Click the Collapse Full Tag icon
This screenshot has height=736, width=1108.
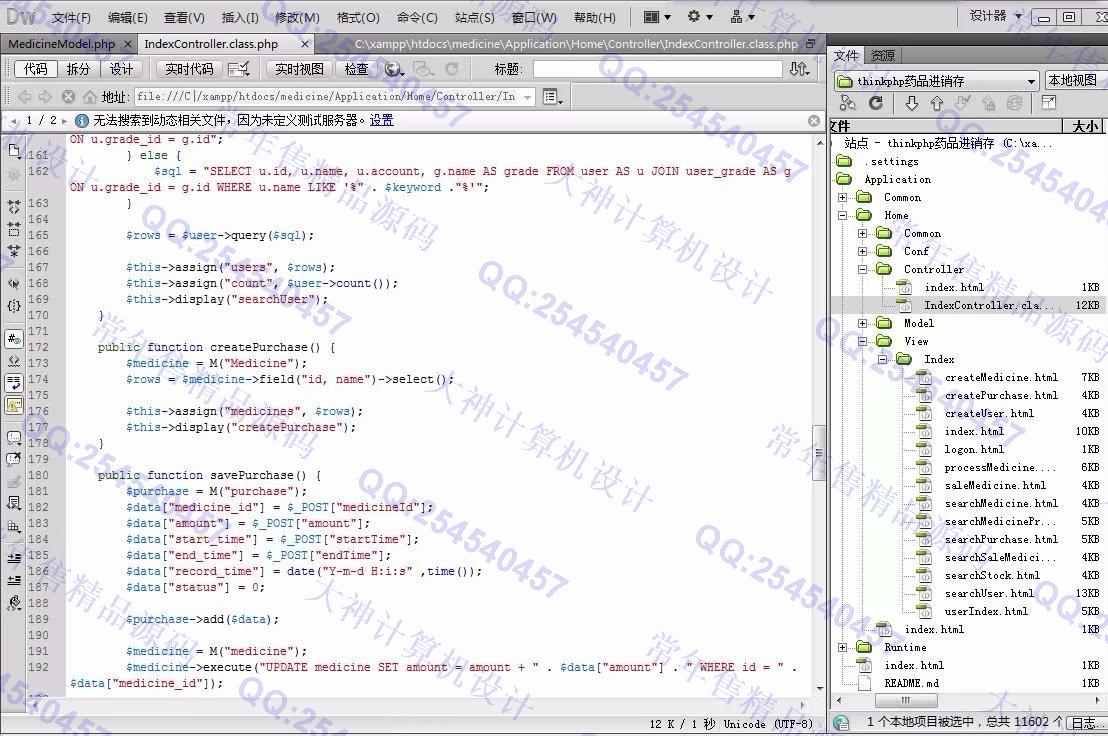click(13, 207)
